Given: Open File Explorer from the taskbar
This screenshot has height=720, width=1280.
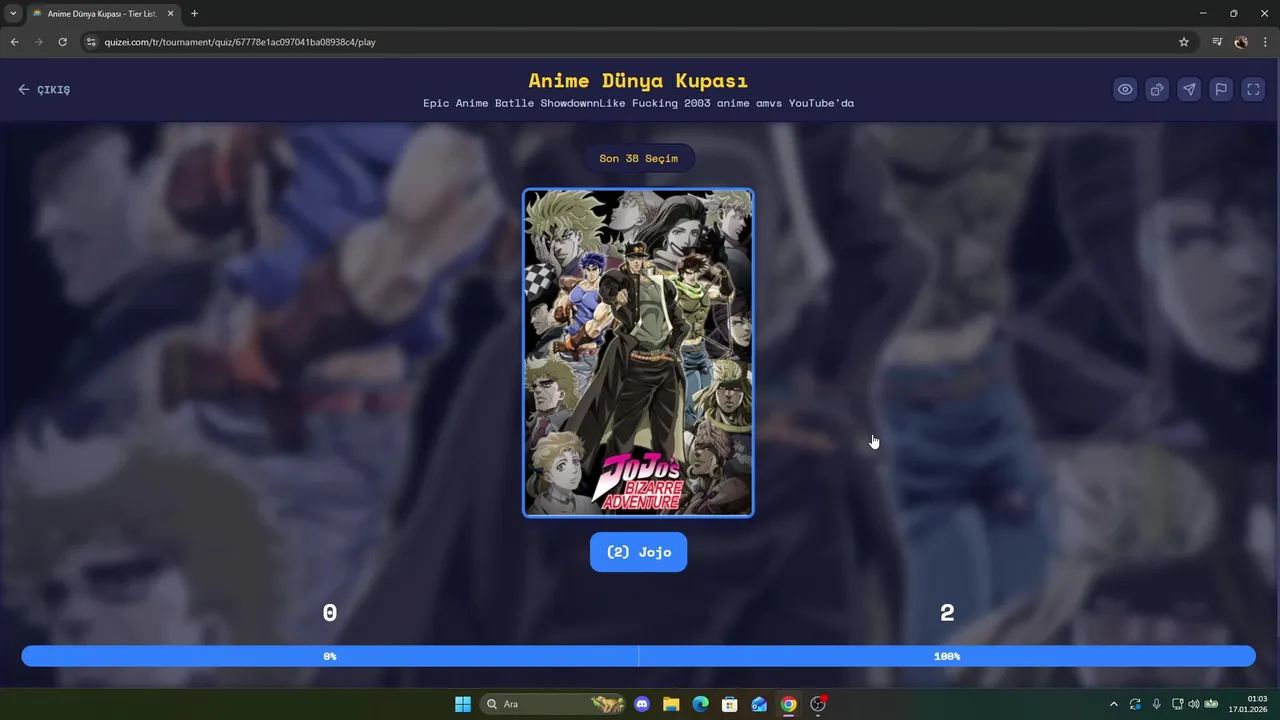Looking at the screenshot, I should pyautogui.click(x=671, y=704).
